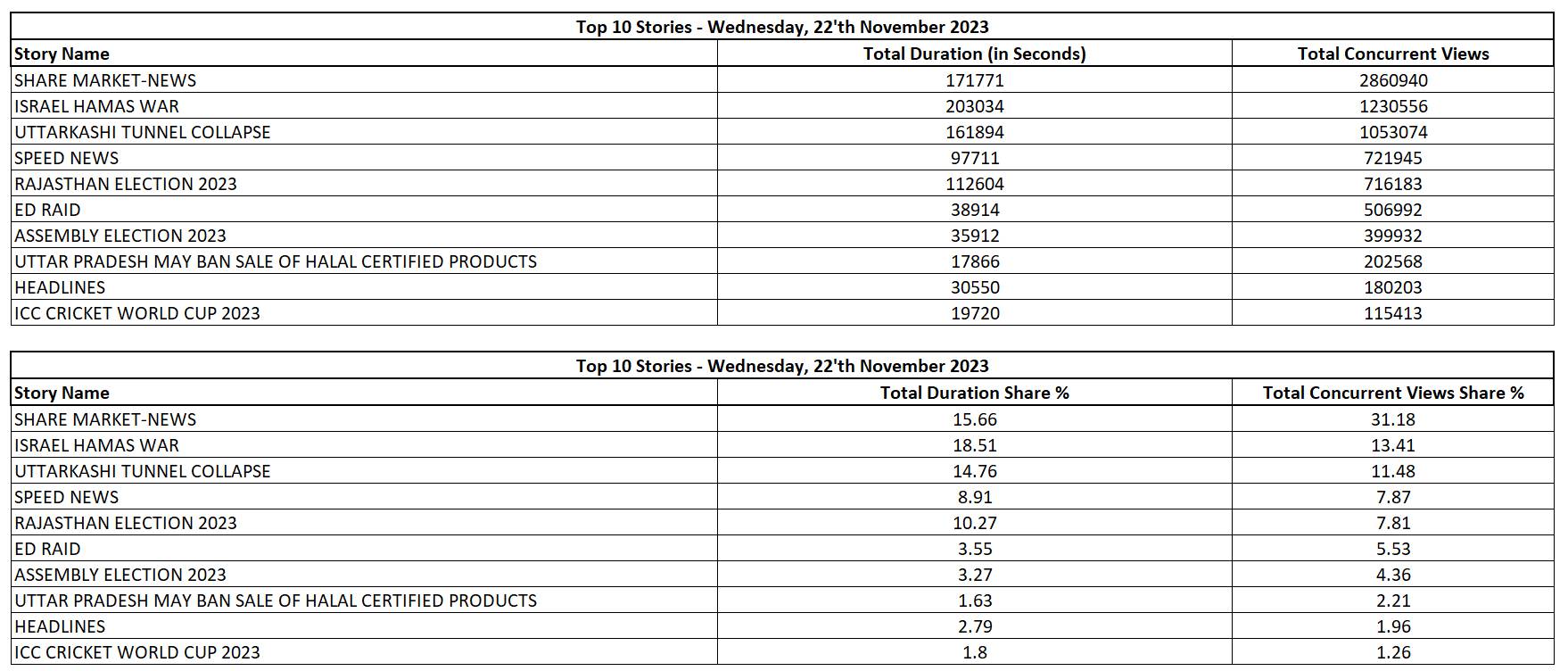Select the ISRAEL HAMAS WAR views value 1230556
This screenshot has width=1568, height=671.
(x=1392, y=106)
